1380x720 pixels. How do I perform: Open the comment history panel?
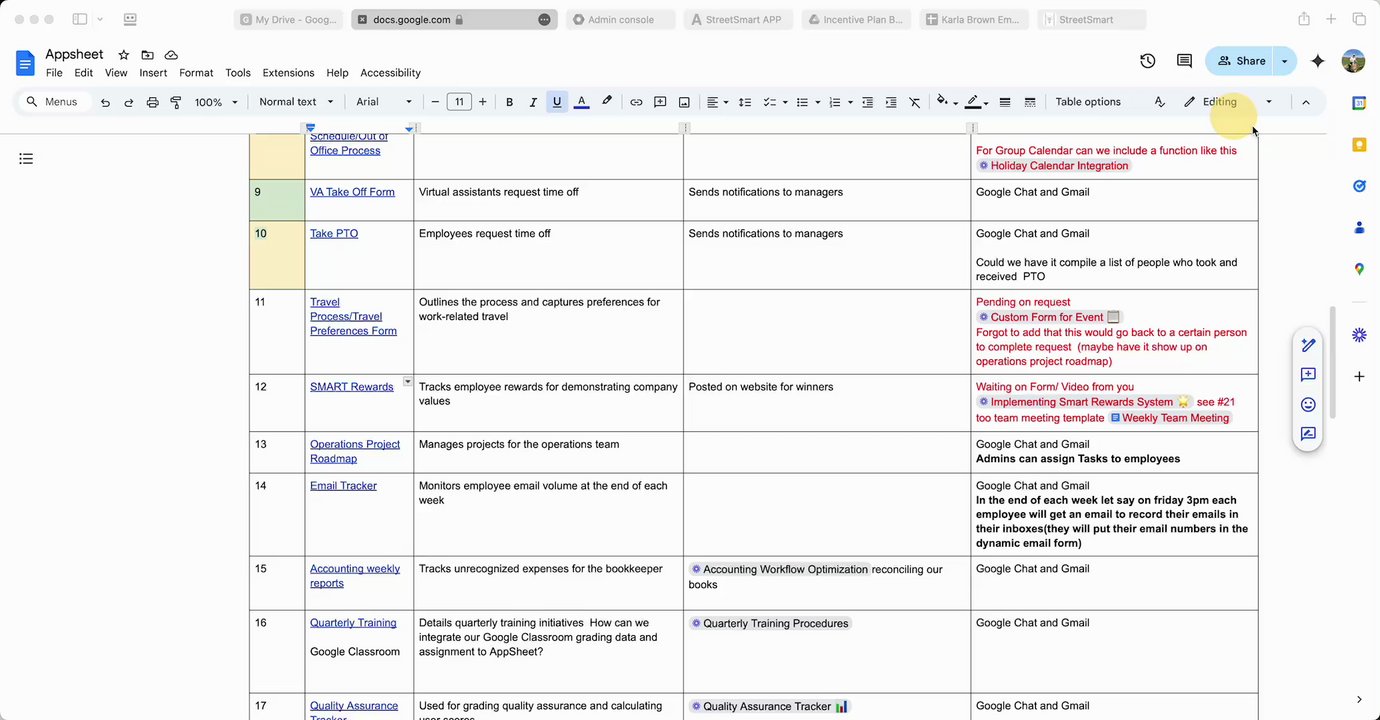1184,61
